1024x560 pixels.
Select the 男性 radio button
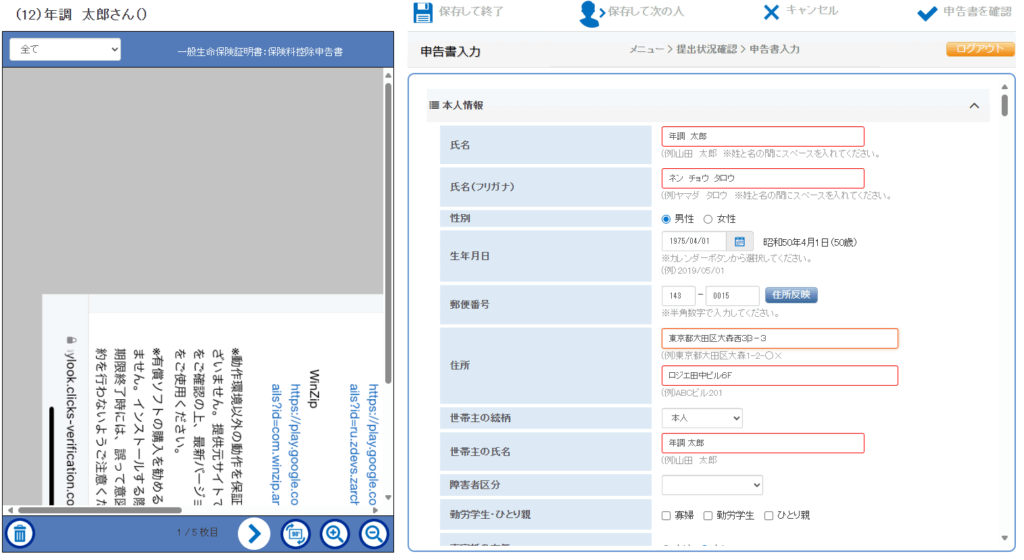click(x=667, y=218)
